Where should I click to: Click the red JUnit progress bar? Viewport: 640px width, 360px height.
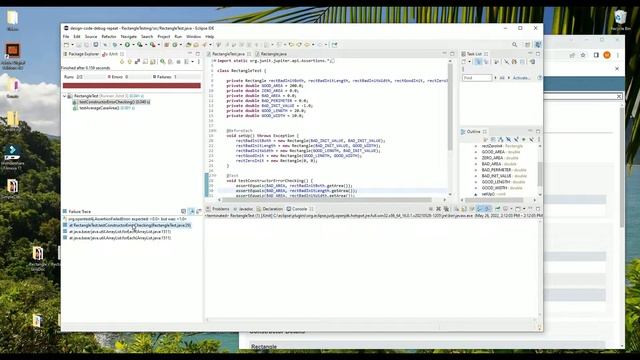click(131, 85)
